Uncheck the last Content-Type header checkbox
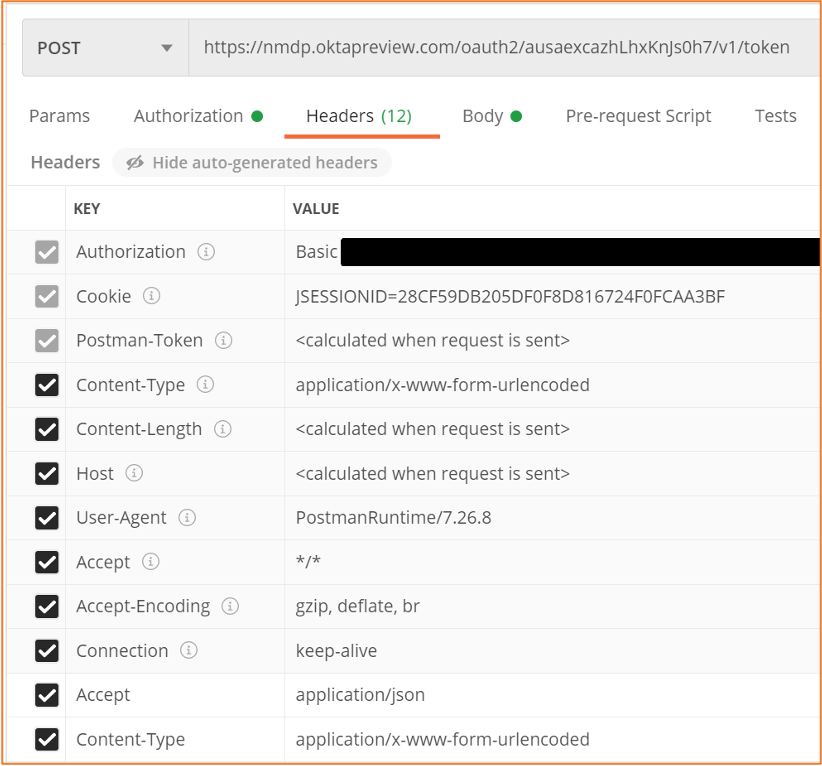The height and width of the screenshot is (766, 822). pos(47,739)
